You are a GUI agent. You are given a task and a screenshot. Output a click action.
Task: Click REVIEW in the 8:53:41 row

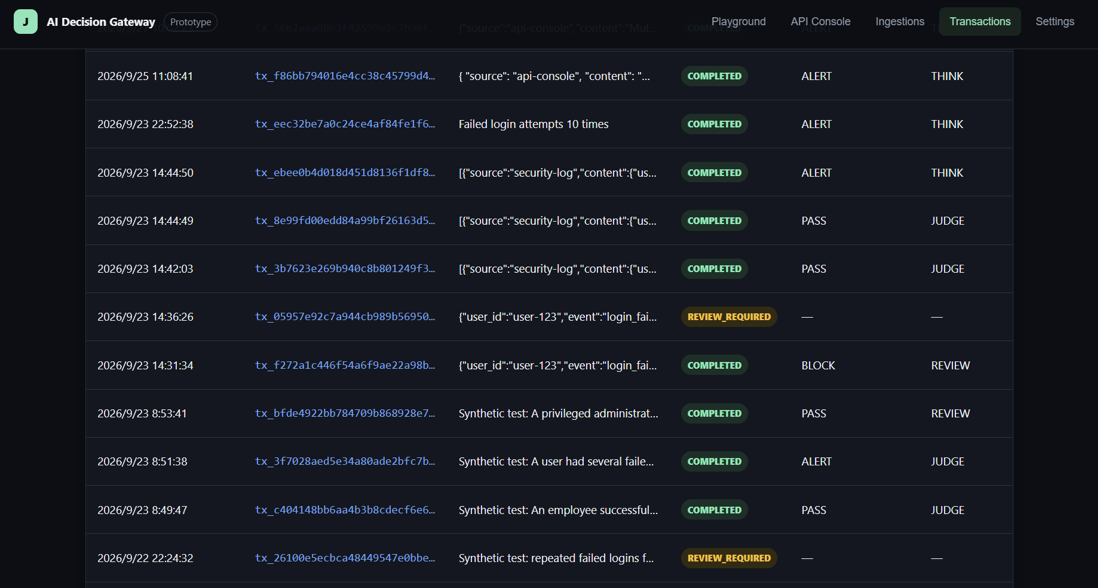tap(950, 414)
